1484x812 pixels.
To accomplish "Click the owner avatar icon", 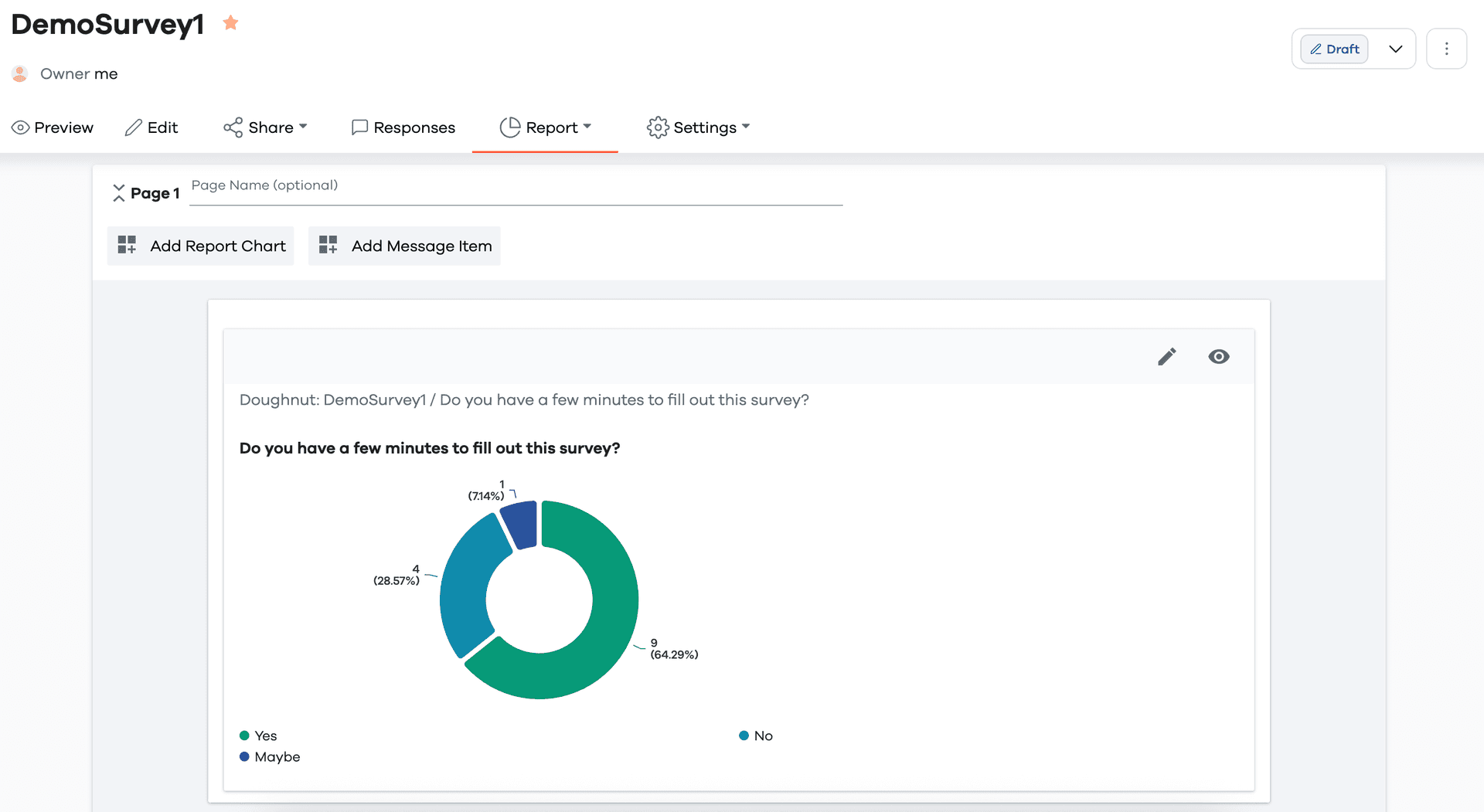I will 19,73.
